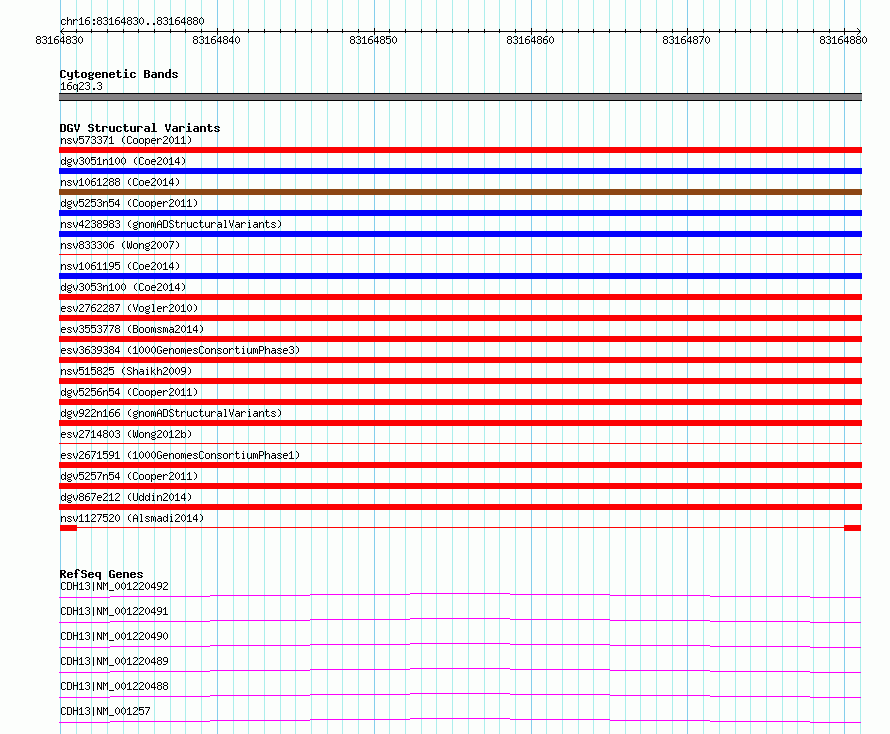Click the red bar for dgv3053n100
This screenshot has width=890, height=734.
(460, 297)
